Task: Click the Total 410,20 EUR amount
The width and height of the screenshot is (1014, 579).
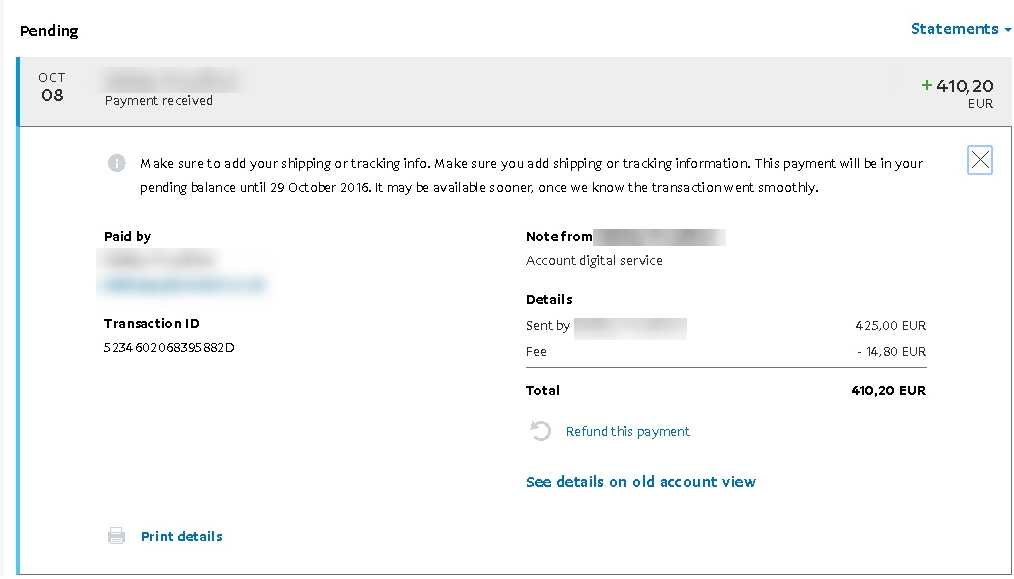Action: tap(888, 391)
